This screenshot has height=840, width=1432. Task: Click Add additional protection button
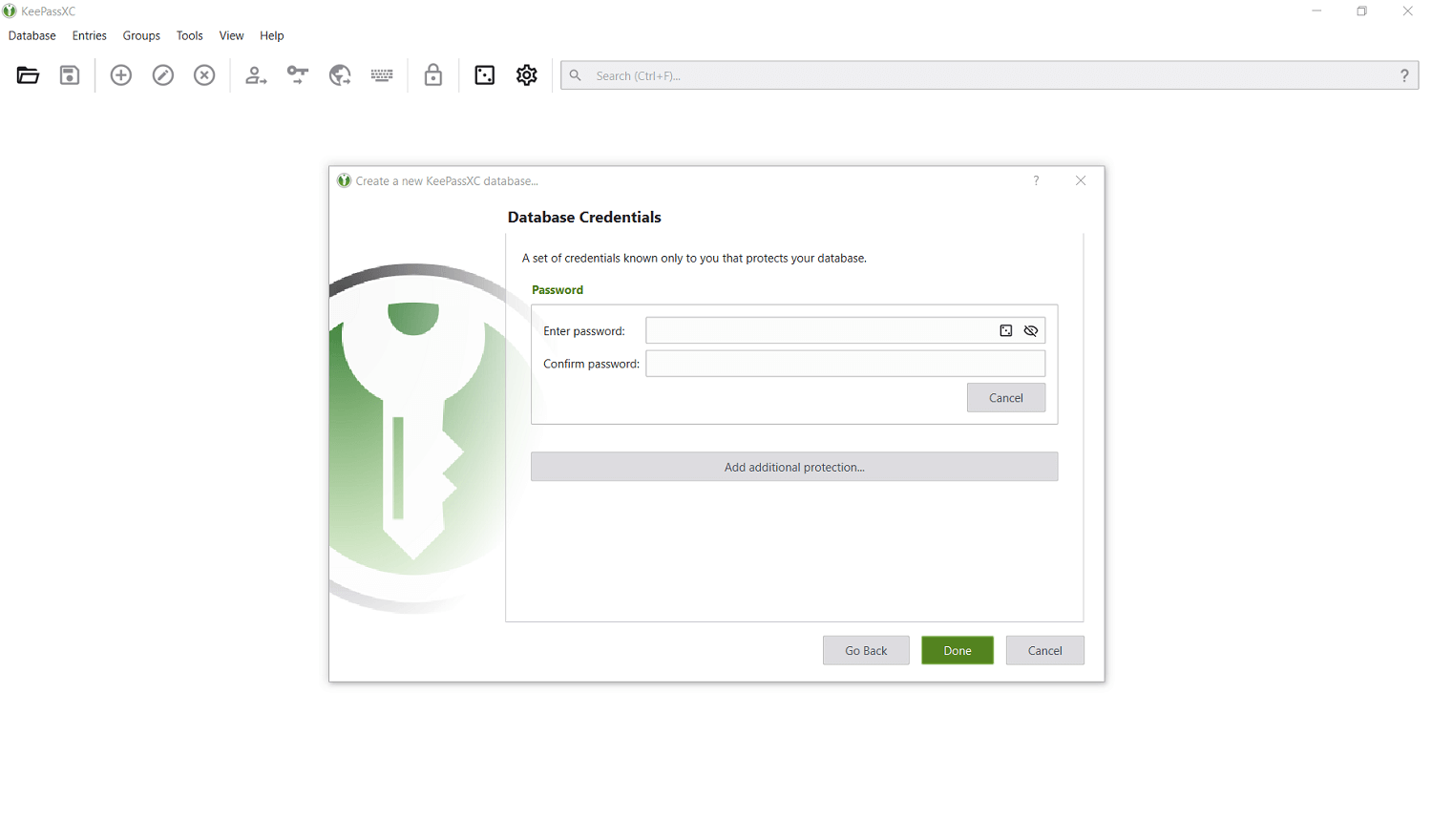pyautogui.click(x=794, y=467)
